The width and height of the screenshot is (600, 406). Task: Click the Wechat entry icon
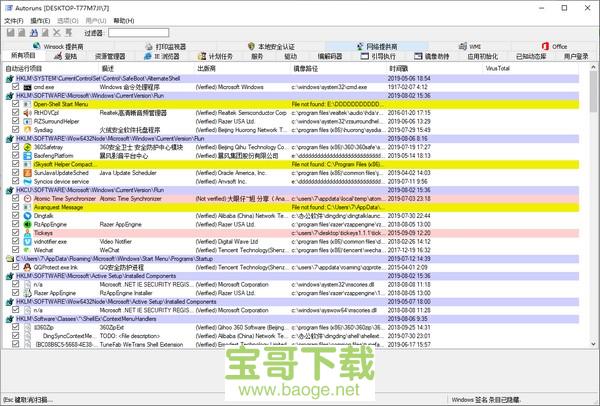(27, 250)
